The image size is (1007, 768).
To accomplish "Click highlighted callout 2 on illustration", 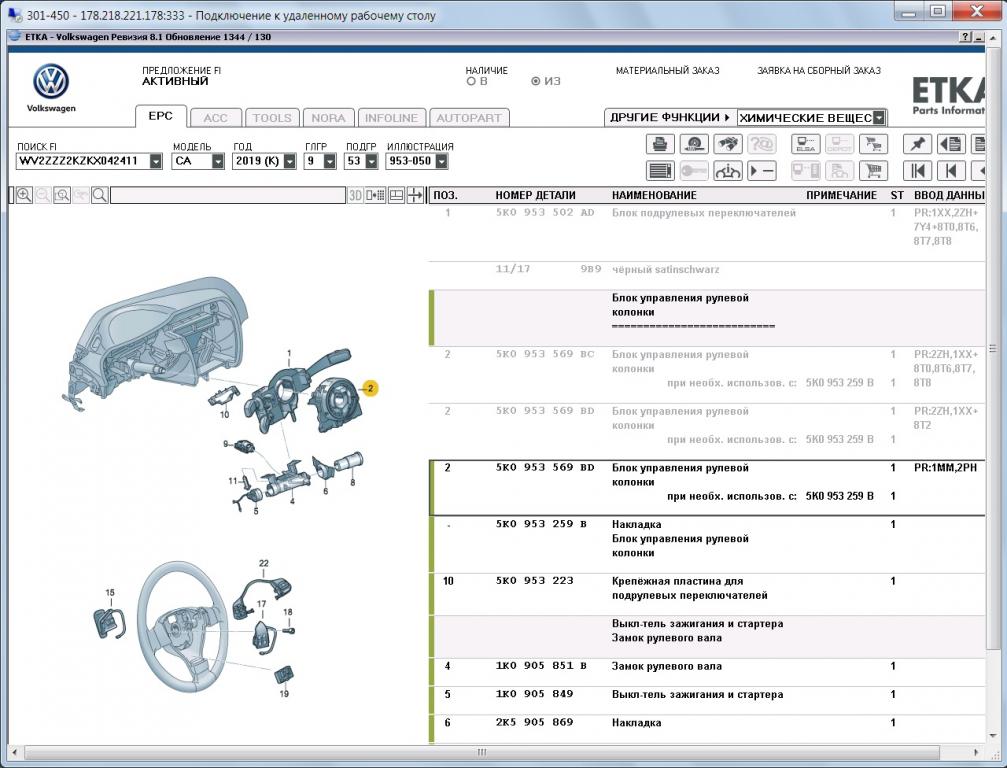I will 370,388.
